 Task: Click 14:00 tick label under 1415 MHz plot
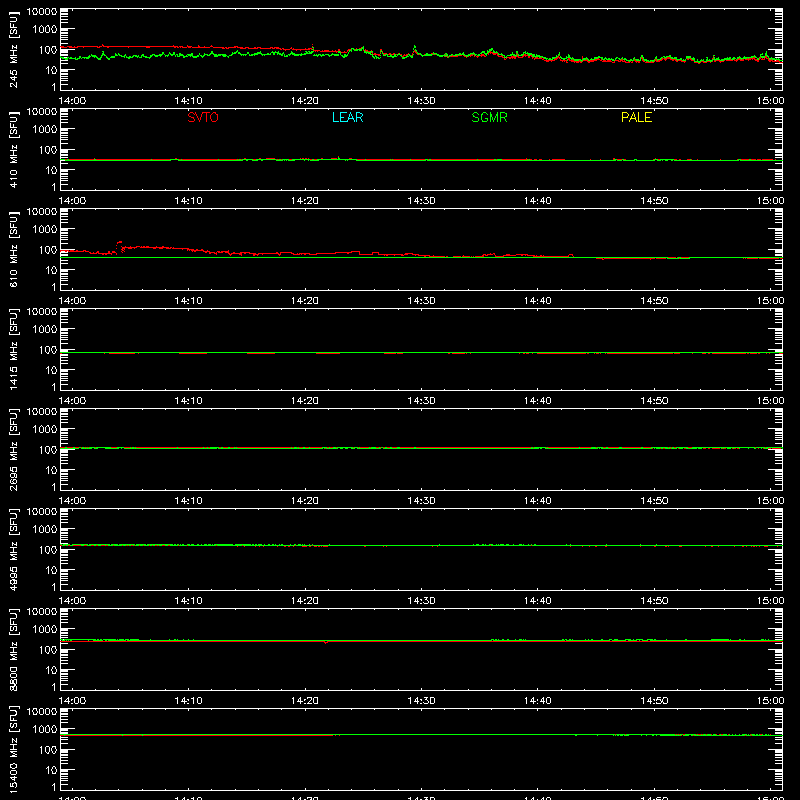(x=72, y=401)
